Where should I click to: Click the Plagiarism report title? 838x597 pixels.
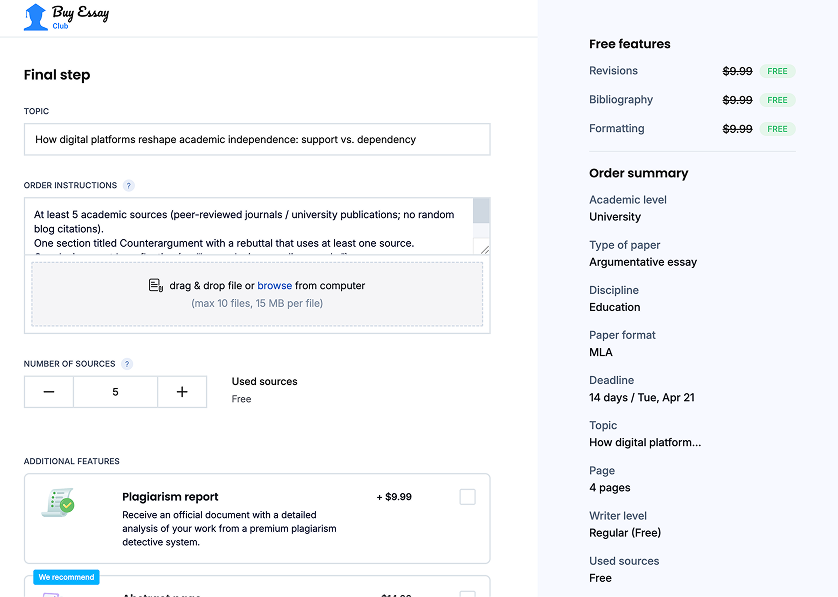(170, 497)
